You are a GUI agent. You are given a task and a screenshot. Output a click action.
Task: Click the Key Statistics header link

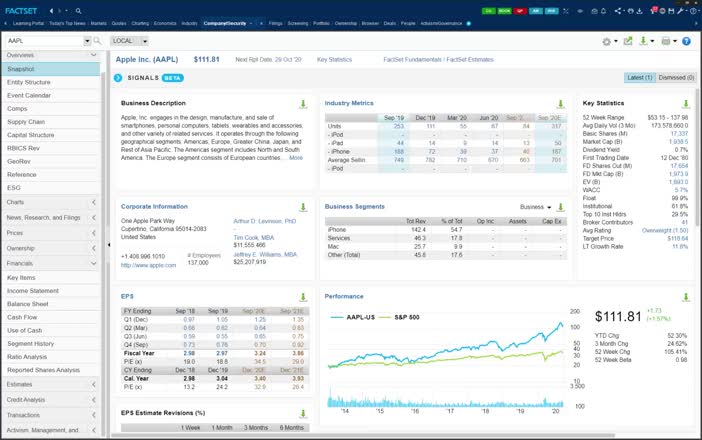[334, 60]
